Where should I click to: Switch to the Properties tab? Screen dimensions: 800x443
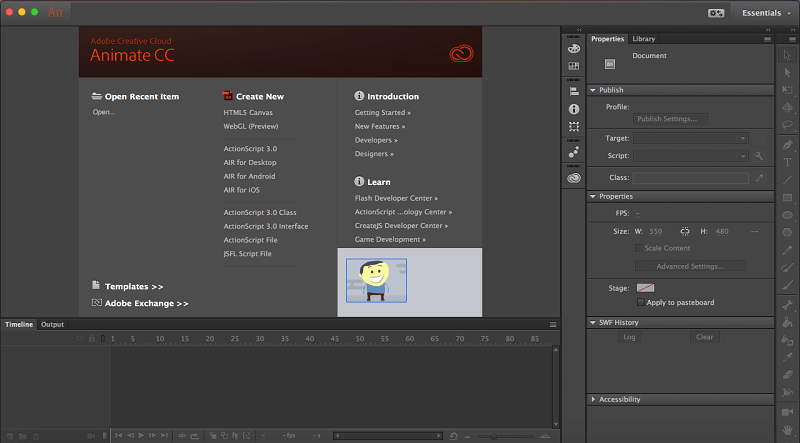point(607,39)
